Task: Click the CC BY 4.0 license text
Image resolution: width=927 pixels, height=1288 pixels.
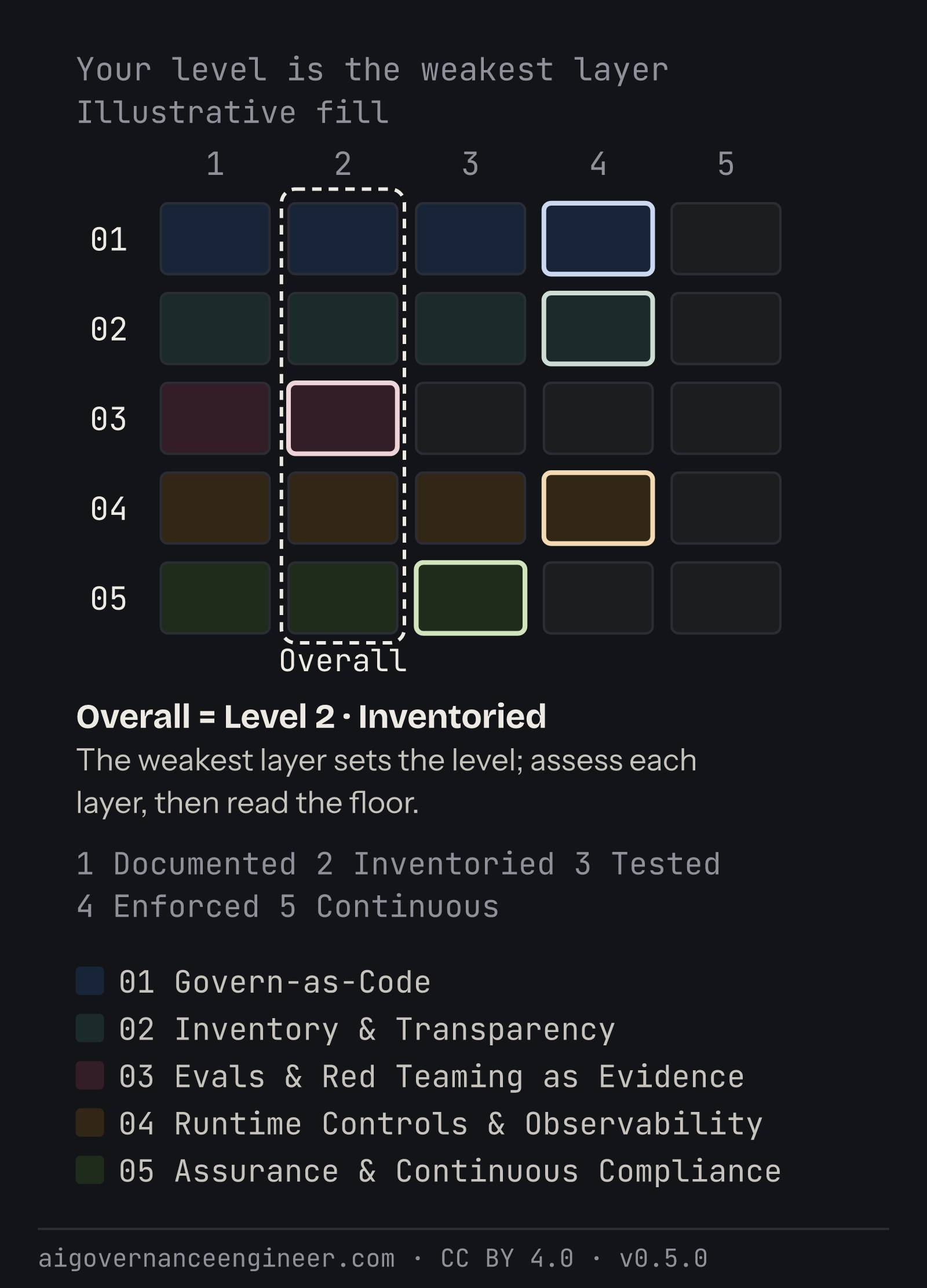Action: pyautogui.click(x=507, y=1258)
